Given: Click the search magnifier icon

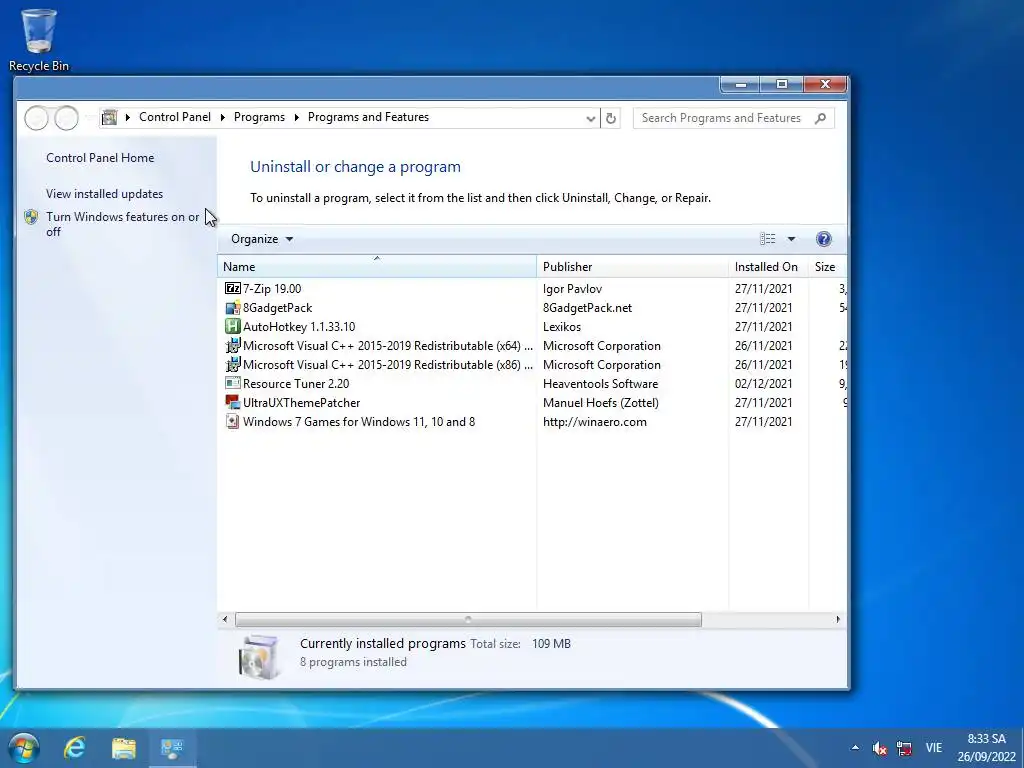Looking at the screenshot, I should [820, 118].
